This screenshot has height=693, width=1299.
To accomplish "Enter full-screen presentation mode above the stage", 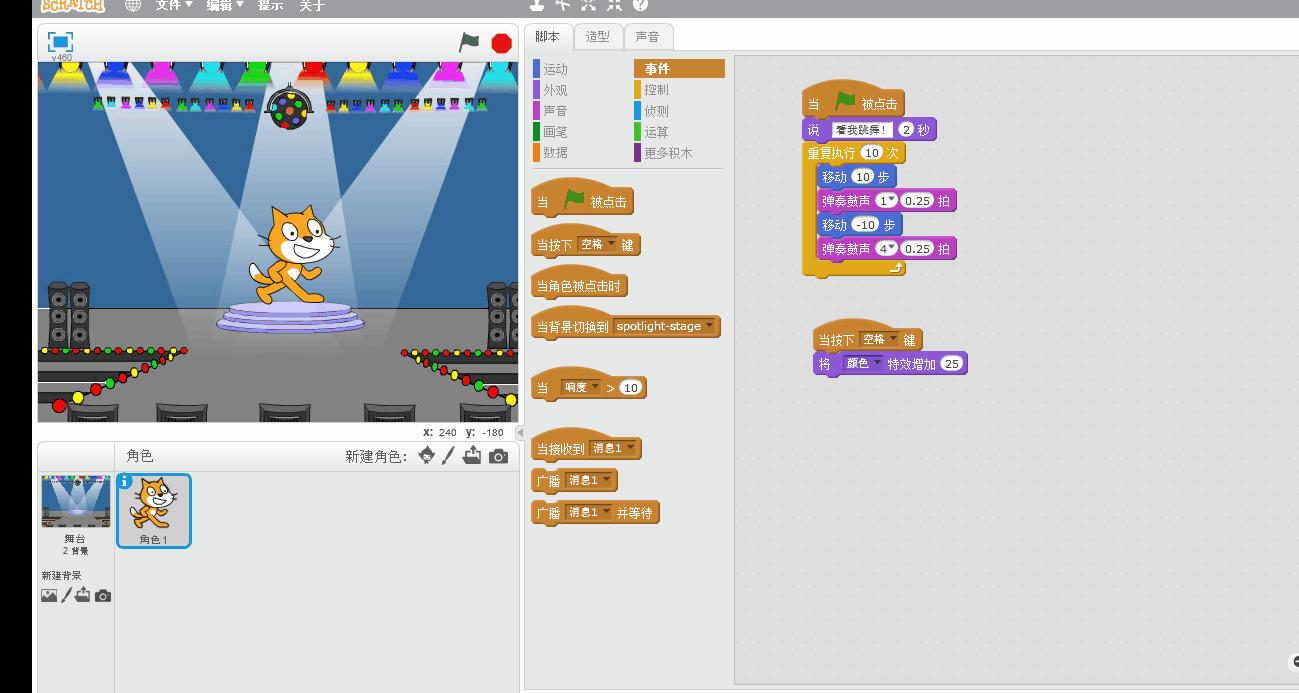I will click(x=62, y=42).
